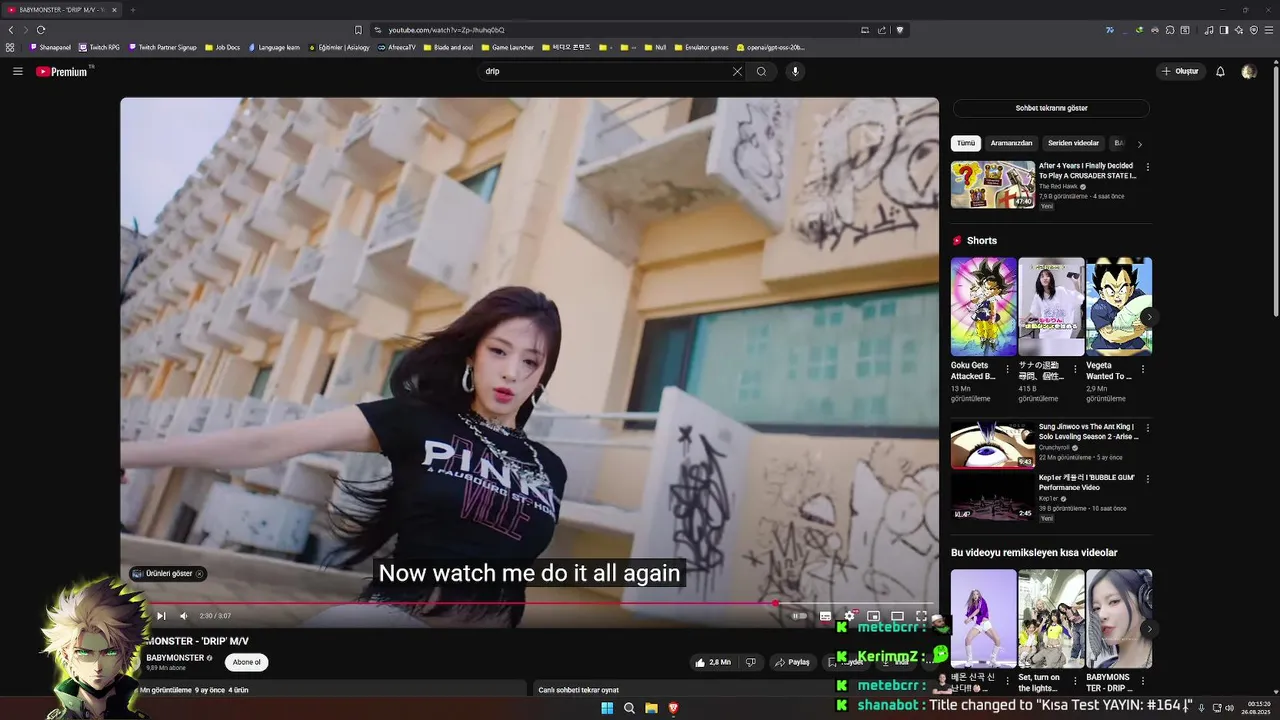
Task: Open Language learn bookmark
Action: pyautogui.click(x=273, y=47)
